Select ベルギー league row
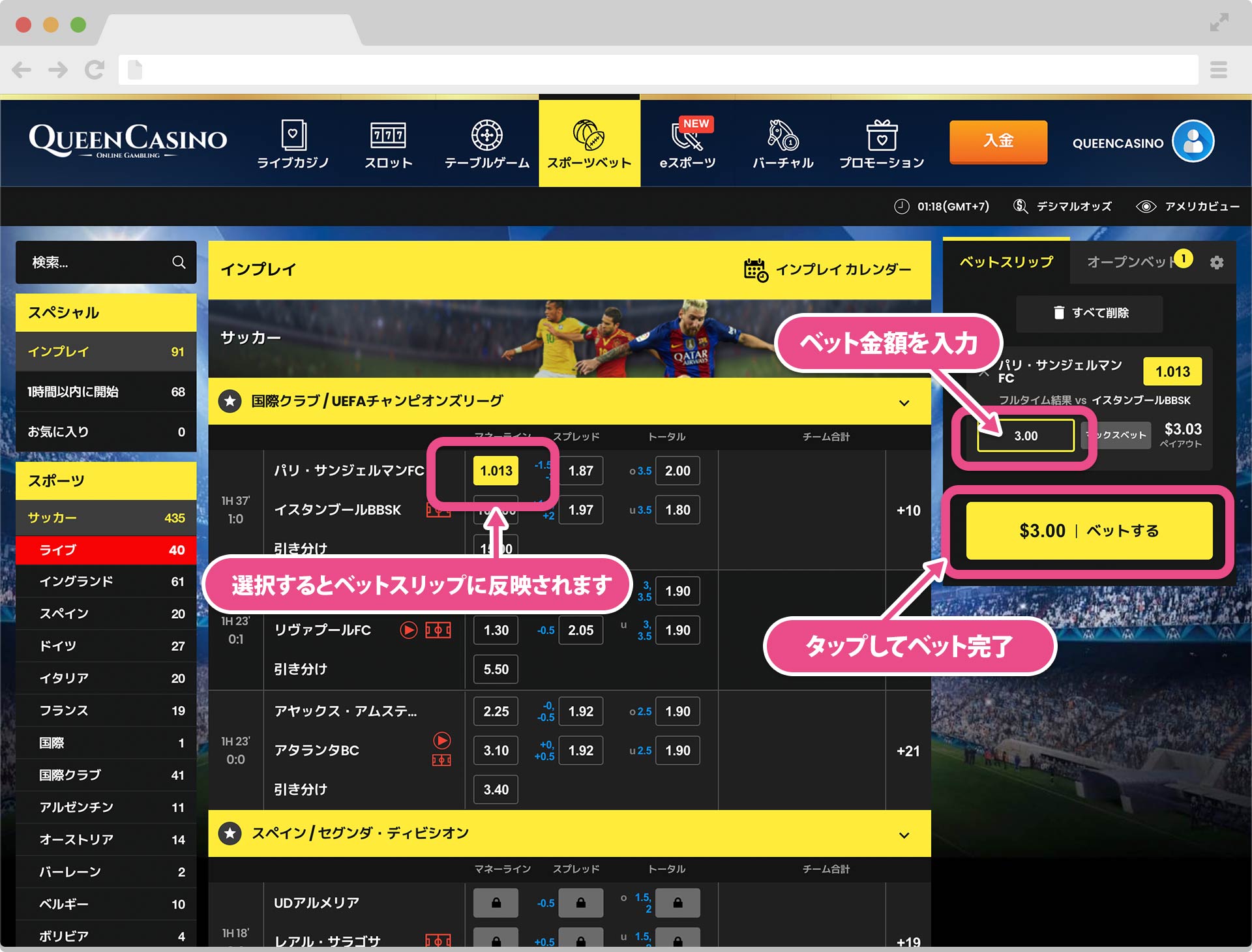1252x952 pixels. 106,904
